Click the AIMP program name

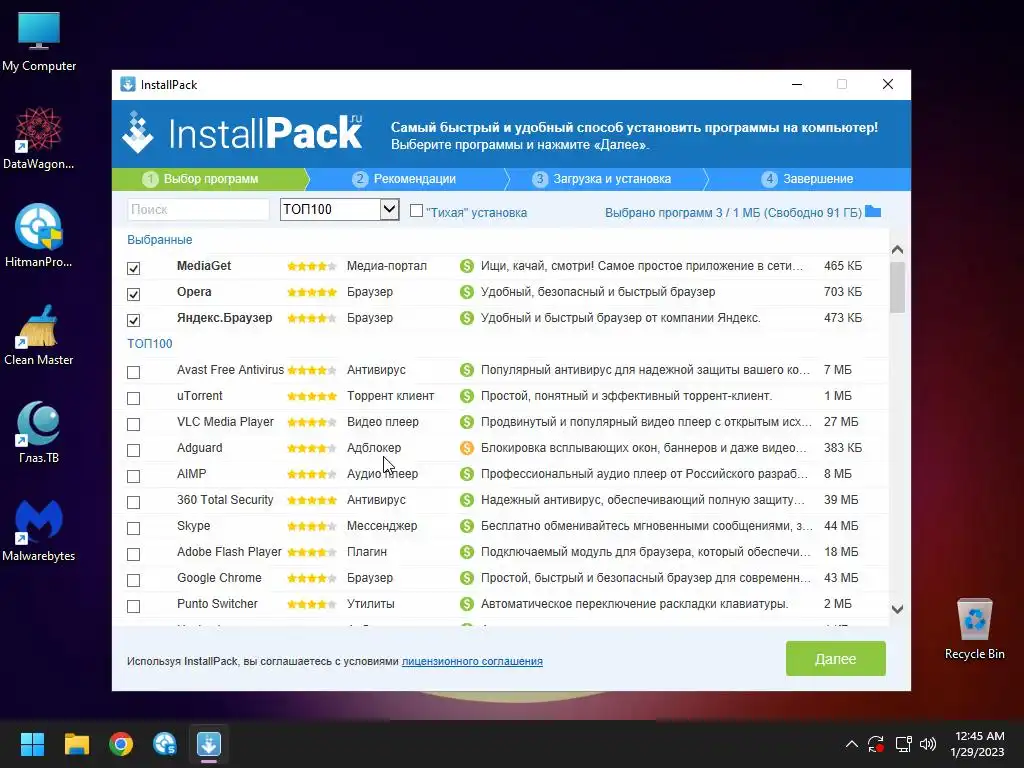[x=191, y=474]
